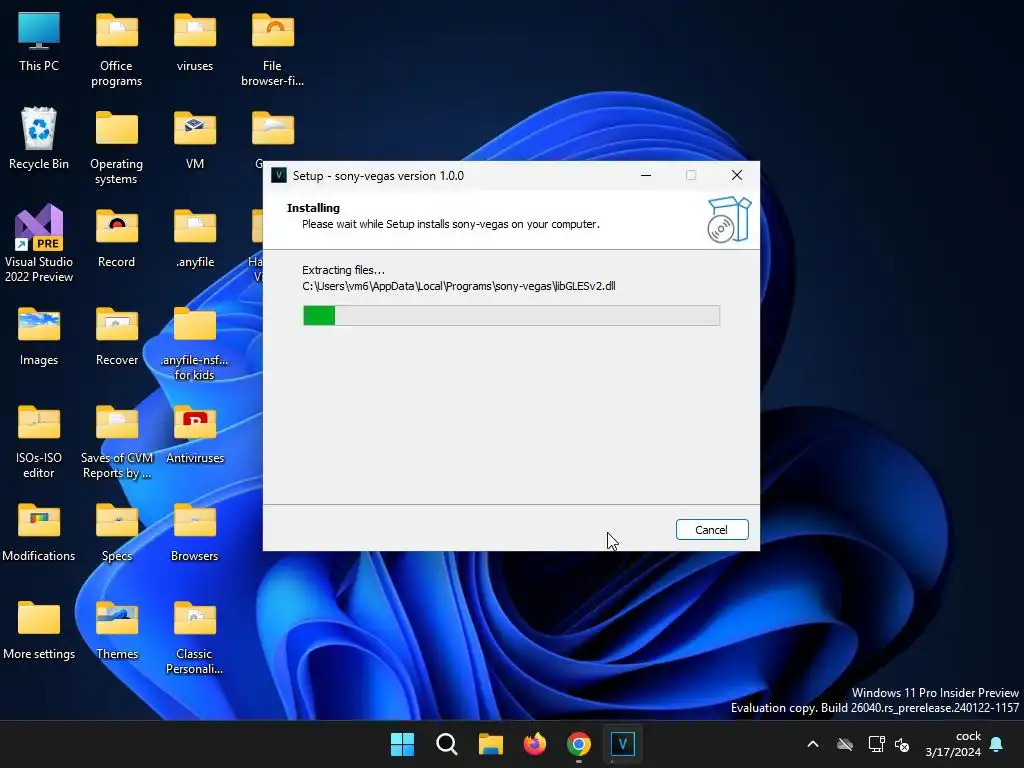Select Visual Studio 2022 Preview shortcut

39,244
